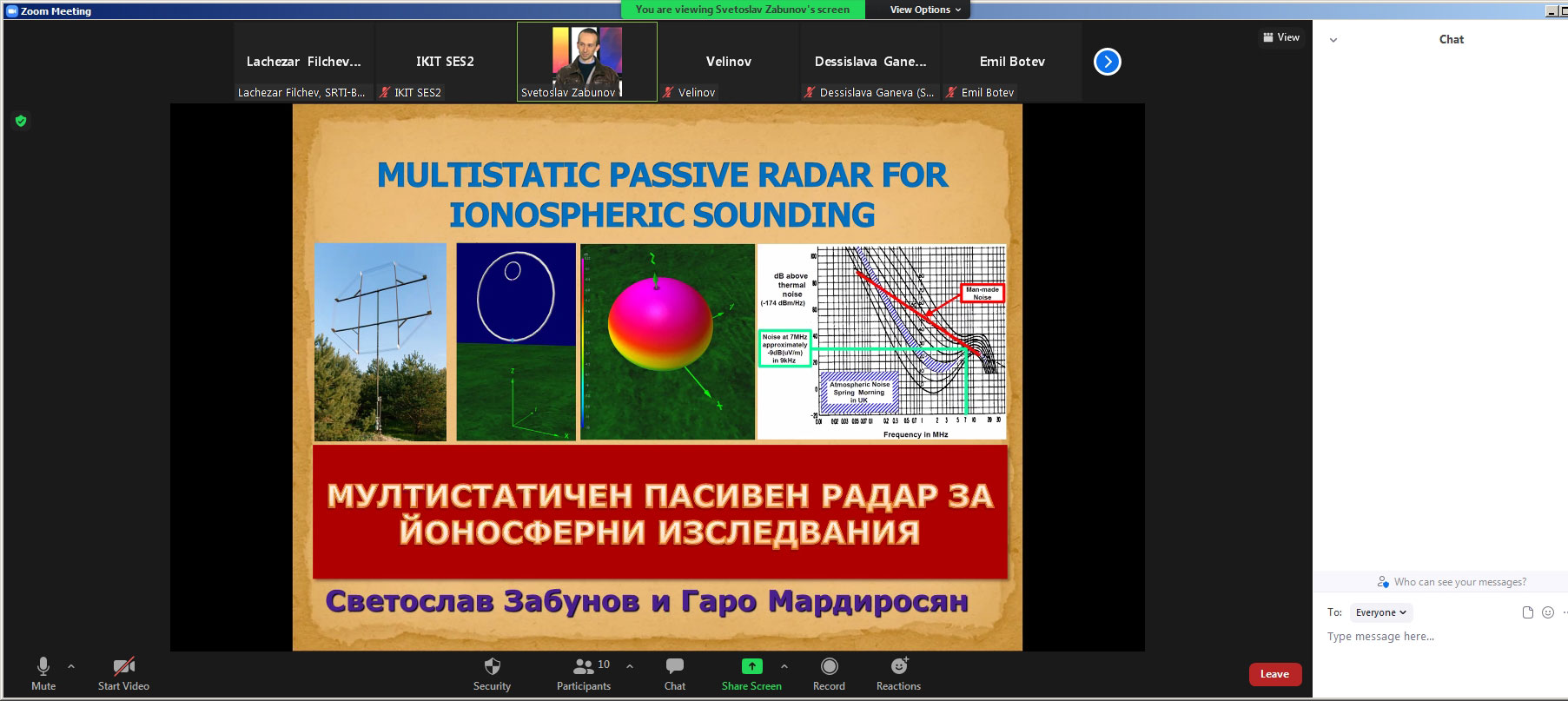Expand options arrow beside Participants
Viewport: 1568px width, 701px height.
click(630, 666)
